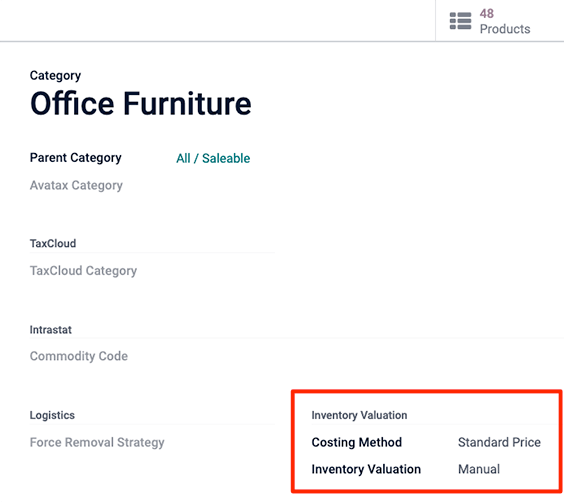This screenshot has height=502, width=564.
Task: Click the Costing Method label
Action: point(356,442)
